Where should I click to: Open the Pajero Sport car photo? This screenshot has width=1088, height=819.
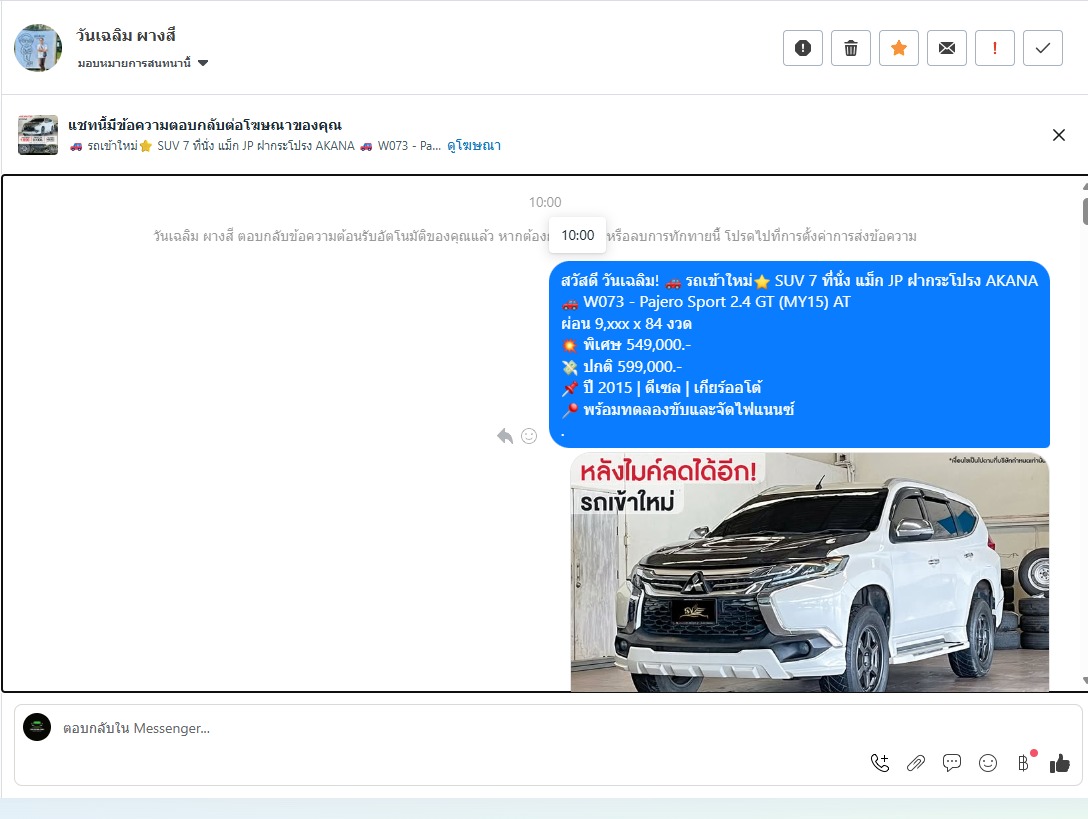pyautogui.click(x=810, y=572)
